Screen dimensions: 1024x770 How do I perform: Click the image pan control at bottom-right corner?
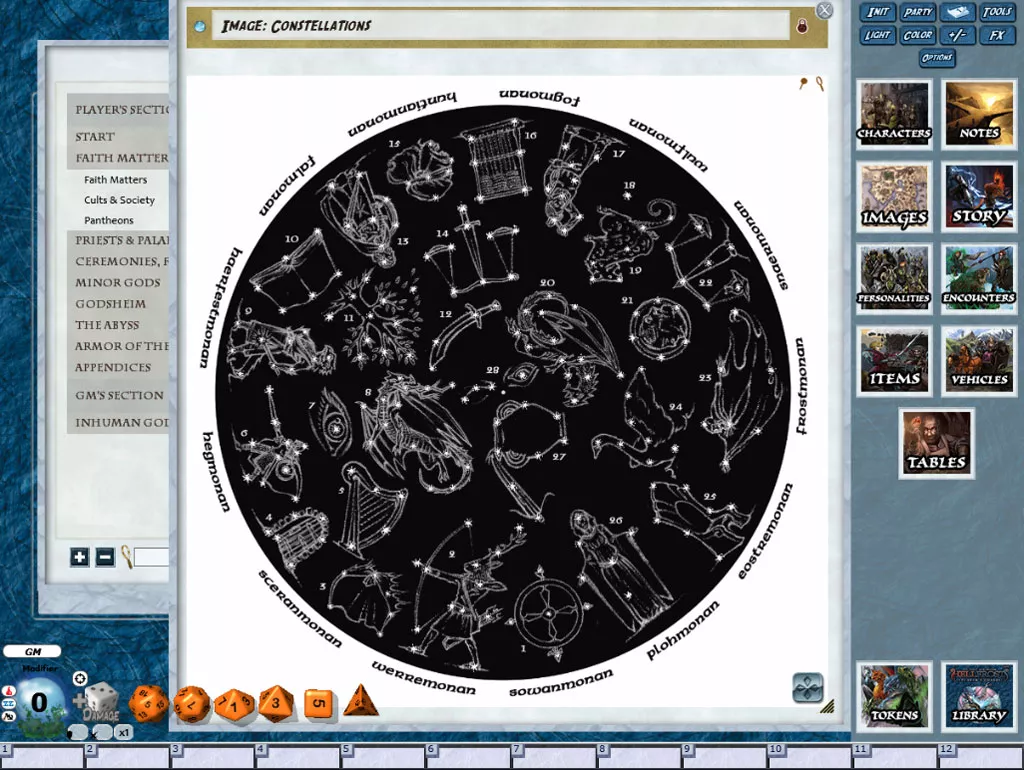808,688
